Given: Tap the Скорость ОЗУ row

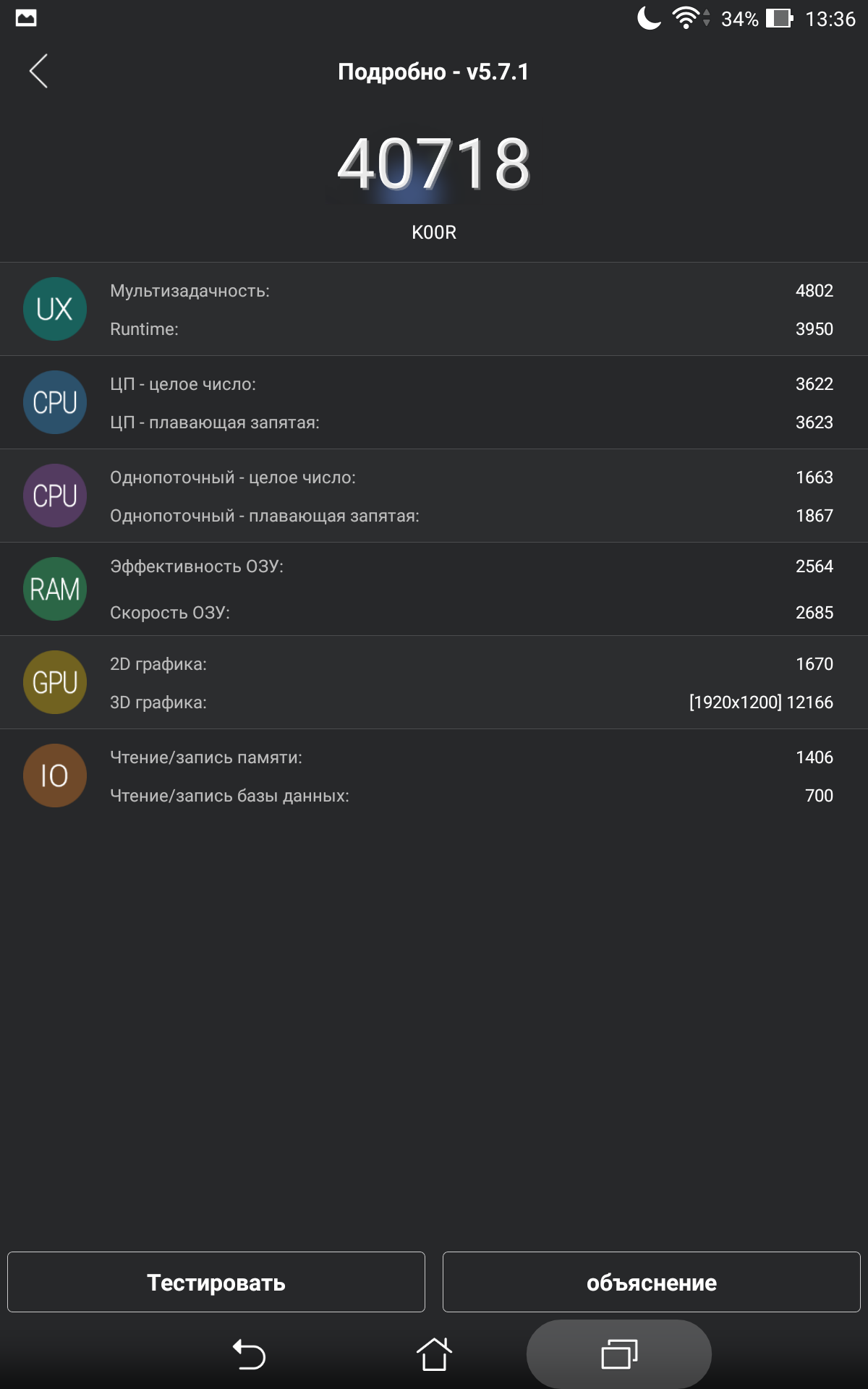Looking at the screenshot, I should pyautogui.click(x=470, y=613).
